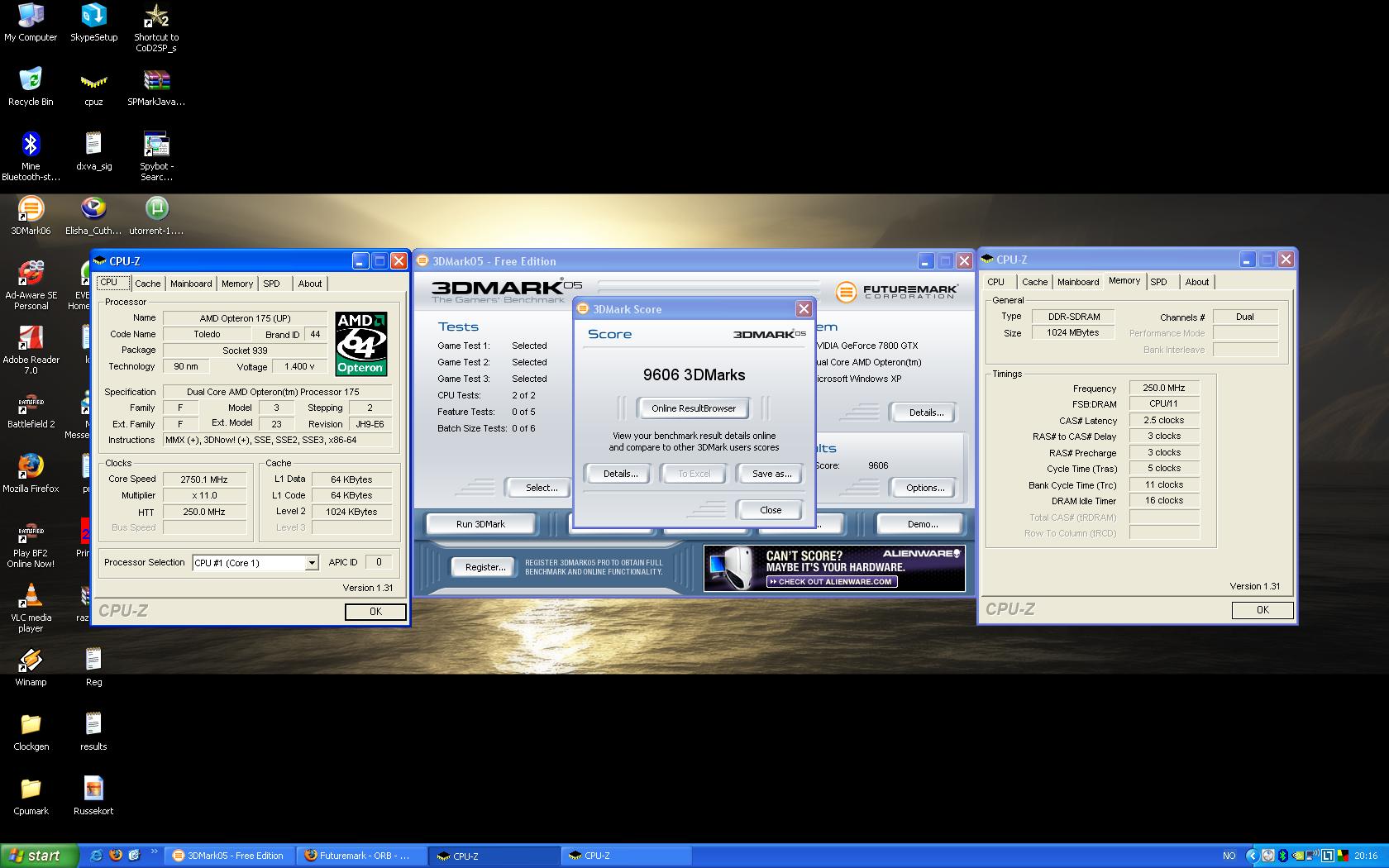Switch to Futuremark ORB taskbar item
1389x868 pixels.
pyautogui.click(x=364, y=856)
